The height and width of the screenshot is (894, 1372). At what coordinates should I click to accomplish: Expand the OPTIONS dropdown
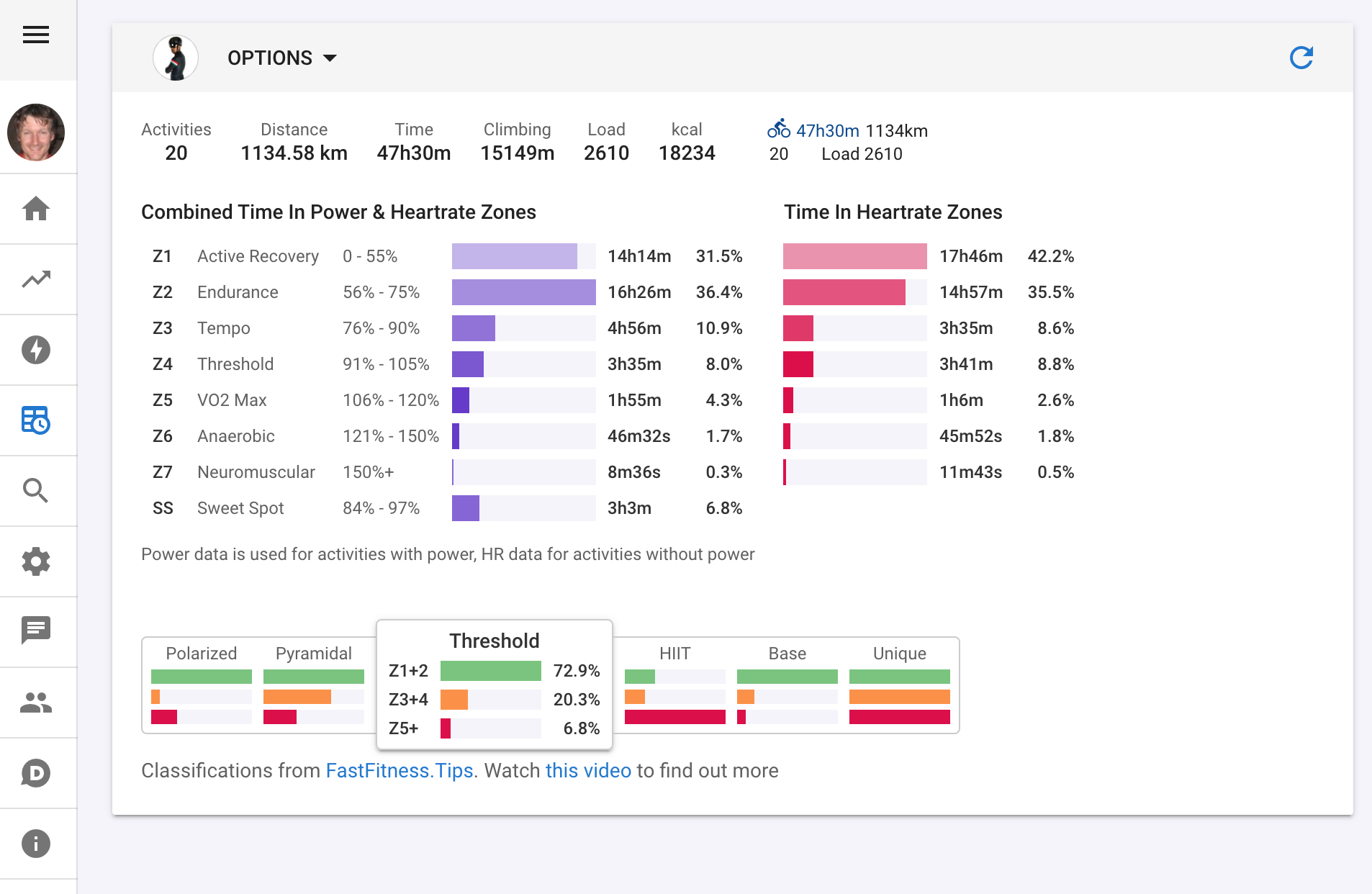coord(282,58)
